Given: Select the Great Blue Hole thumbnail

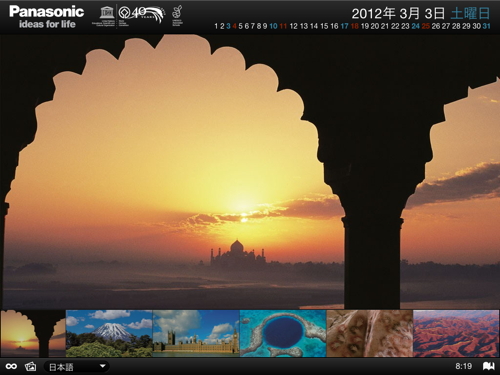Looking at the screenshot, I should point(283,333).
